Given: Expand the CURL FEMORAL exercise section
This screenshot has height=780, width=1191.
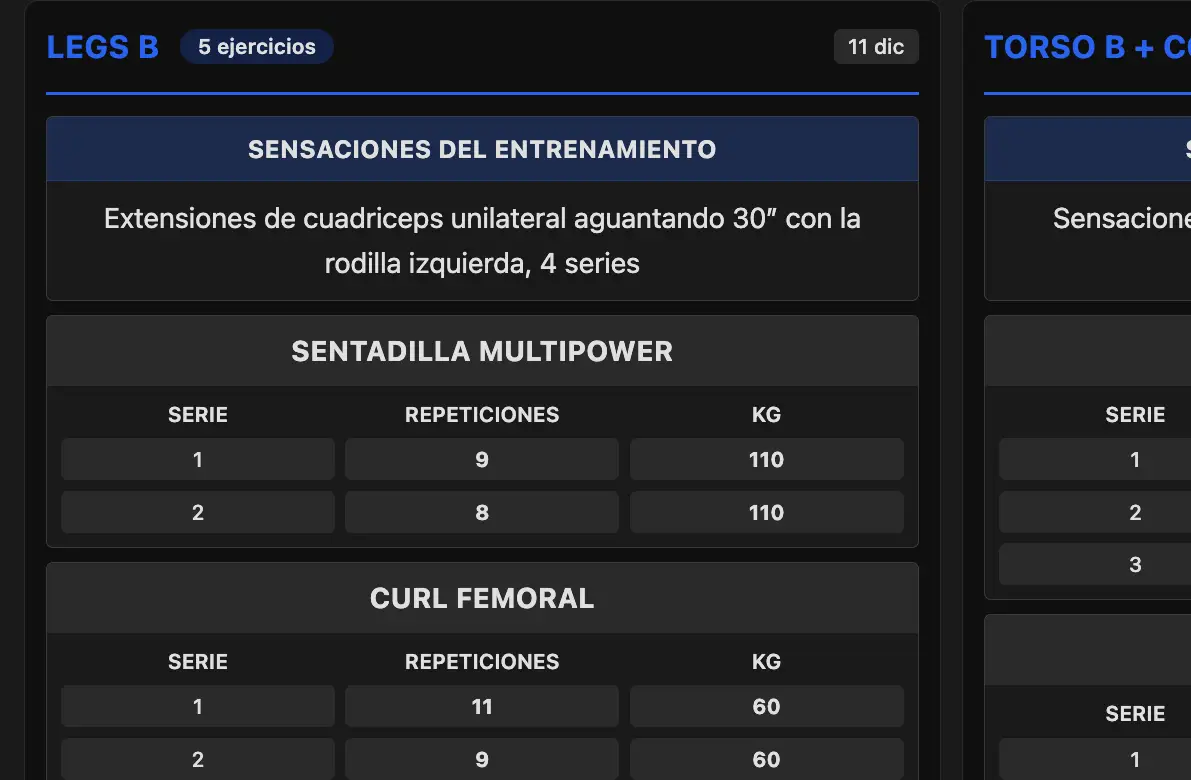Looking at the screenshot, I should (x=482, y=598).
